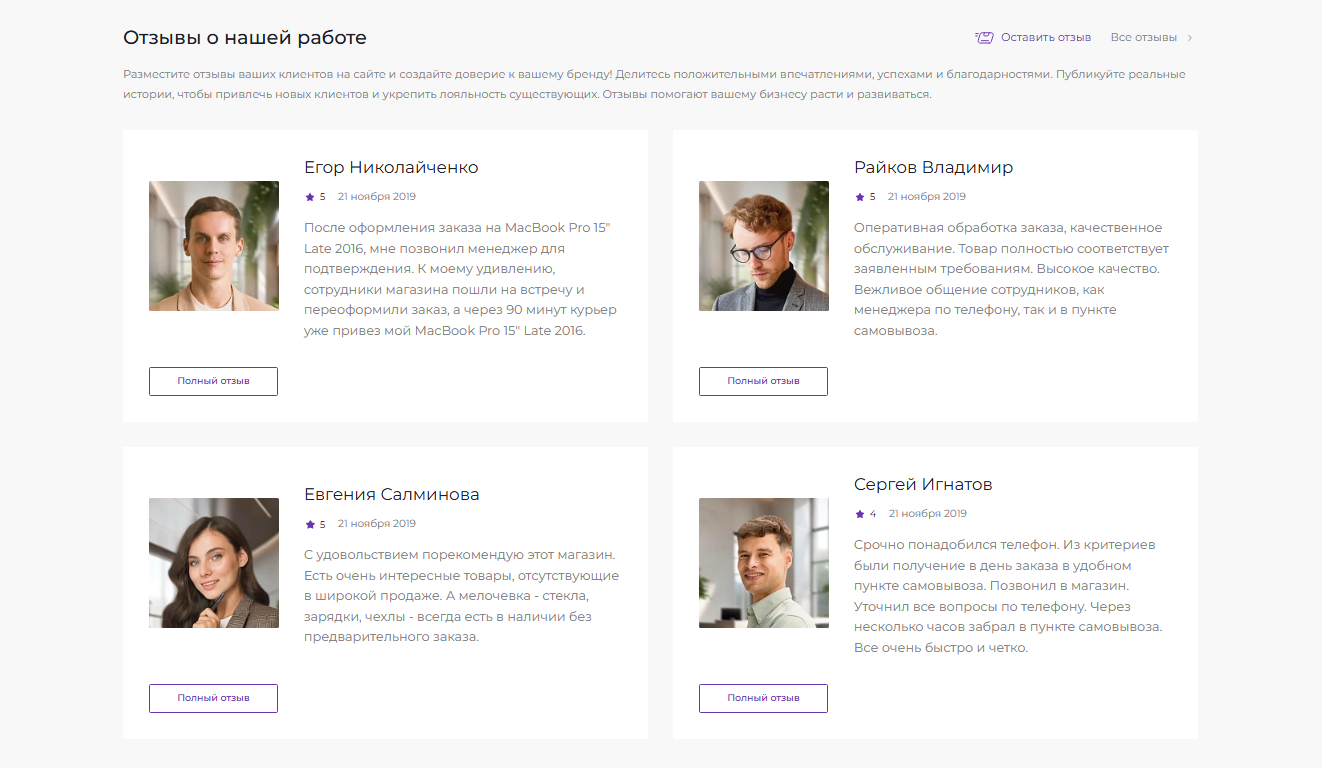This screenshot has width=1322, height=768.
Task: Click the speech-bubble icon beside «Оставить отзыв»
Action: (983, 36)
